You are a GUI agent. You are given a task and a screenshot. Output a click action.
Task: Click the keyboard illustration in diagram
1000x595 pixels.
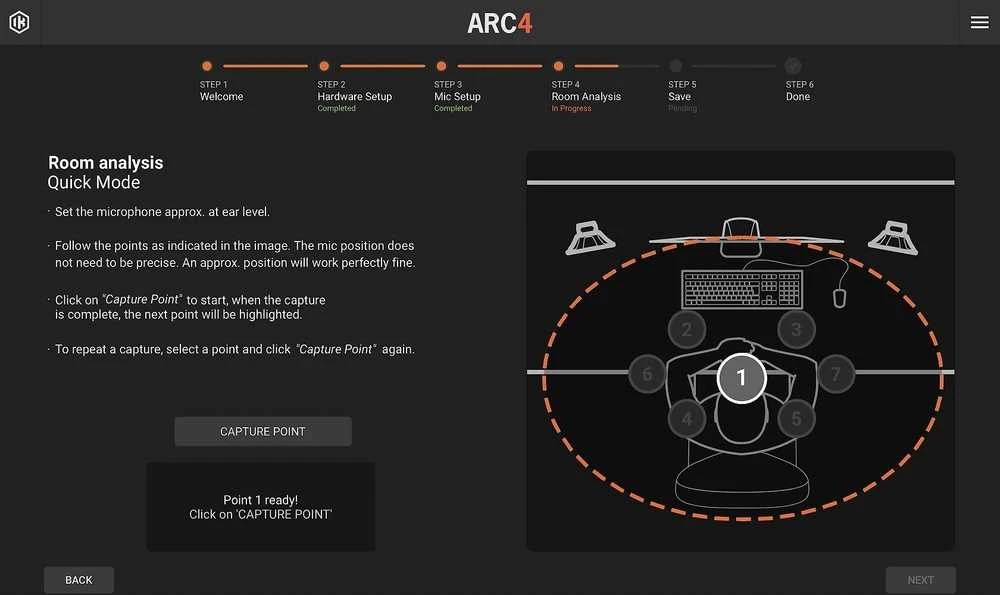742,289
